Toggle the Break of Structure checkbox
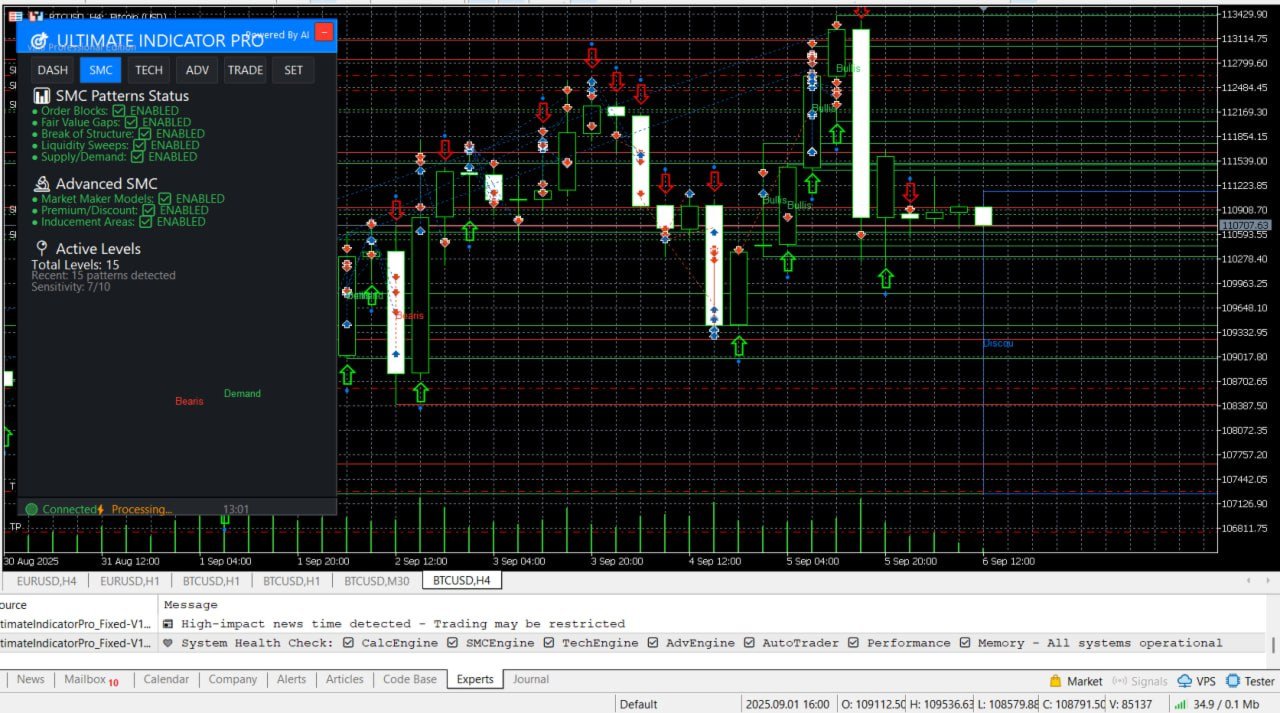The height and width of the screenshot is (713, 1280). pos(145,134)
